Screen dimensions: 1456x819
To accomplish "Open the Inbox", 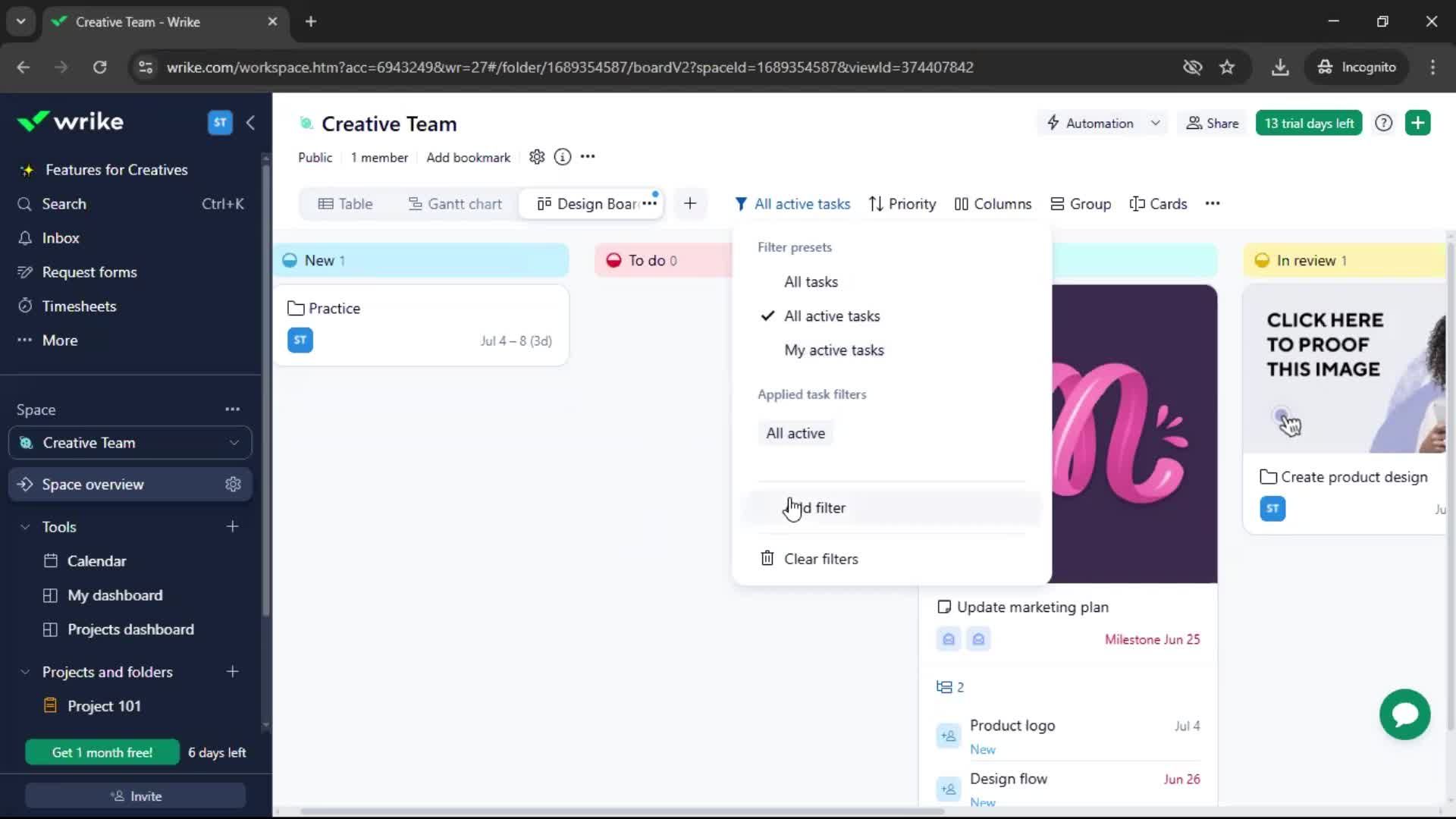I will click(61, 238).
